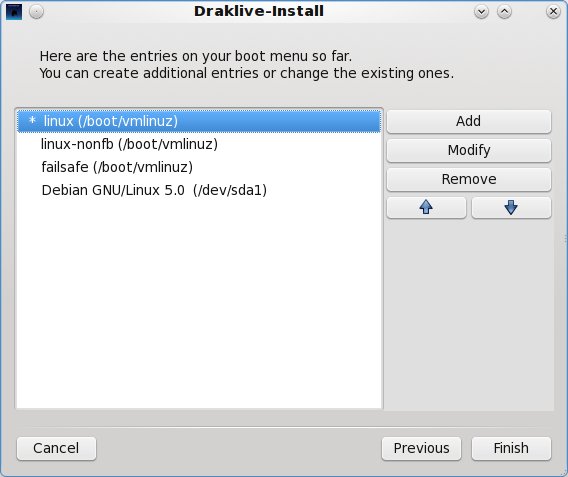Open the window menu icon in title bar
The width and height of the screenshot is (568, 477).
coord(14,12)
